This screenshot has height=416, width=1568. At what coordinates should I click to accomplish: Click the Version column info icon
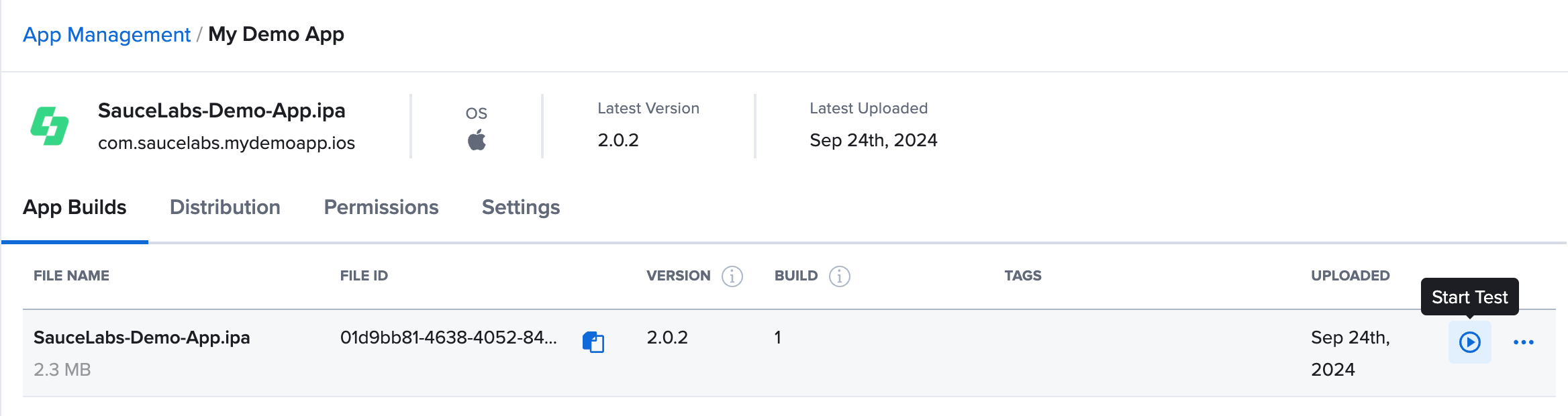(732, 276)
